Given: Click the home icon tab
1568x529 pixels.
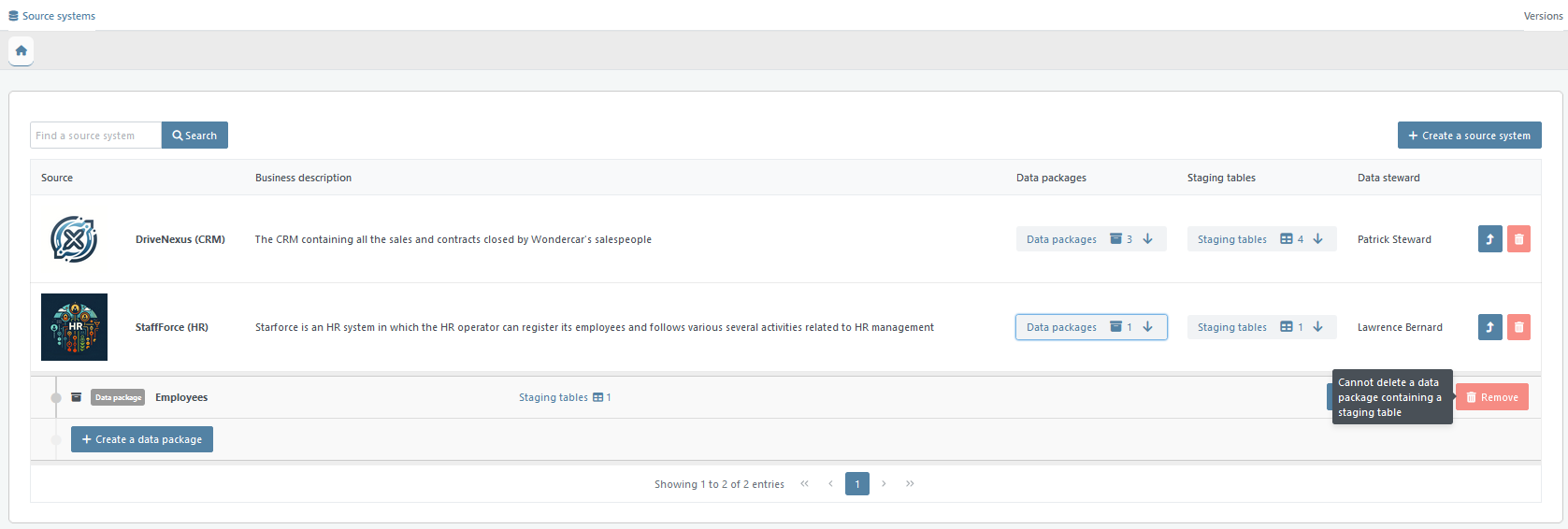Looking at the screenshot, I should pyautogui.click(x=21, y=50).
